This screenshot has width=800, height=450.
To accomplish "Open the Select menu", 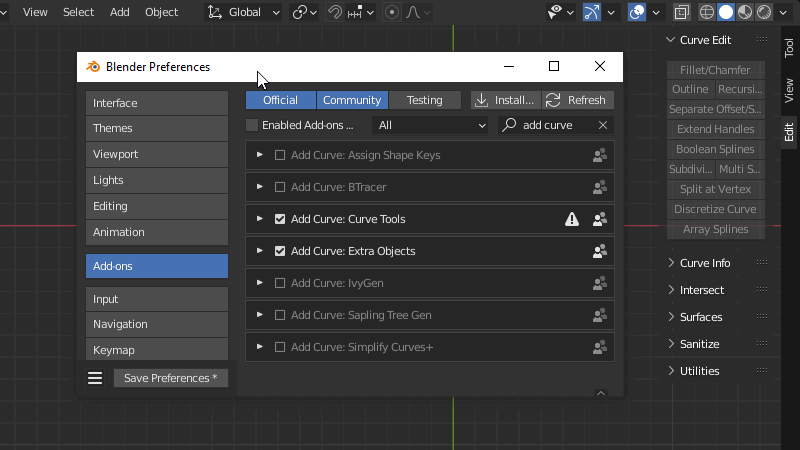I will pyautogui.click(x=78, y=12).
